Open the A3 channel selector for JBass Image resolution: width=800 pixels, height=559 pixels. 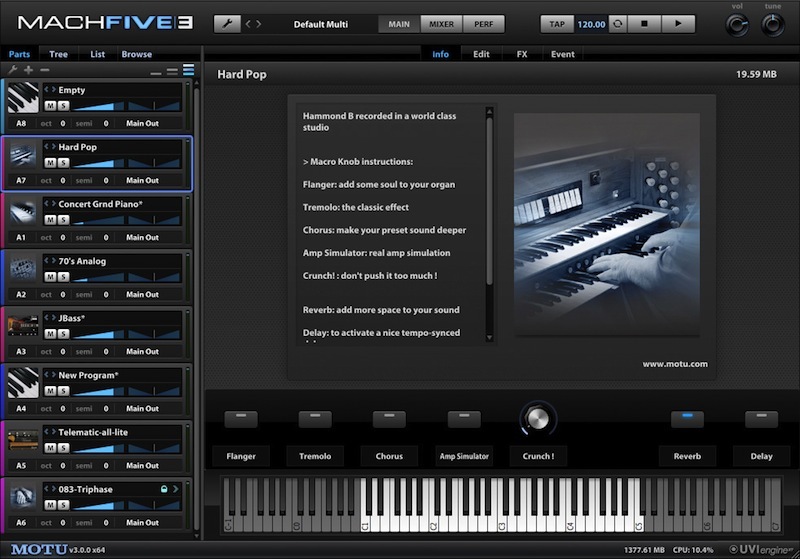click(20, 352)
